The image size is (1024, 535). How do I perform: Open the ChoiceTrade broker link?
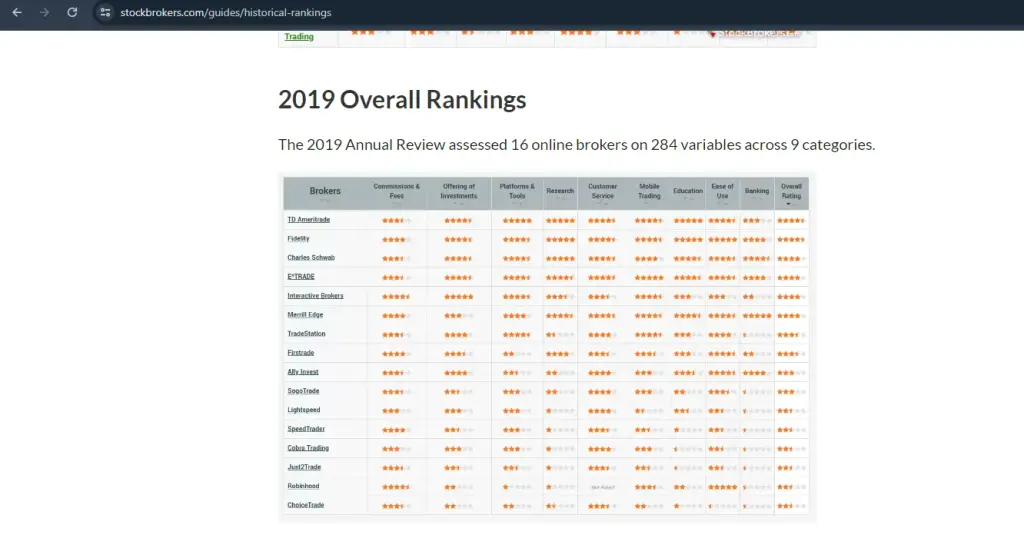click(x=306, y=505)
